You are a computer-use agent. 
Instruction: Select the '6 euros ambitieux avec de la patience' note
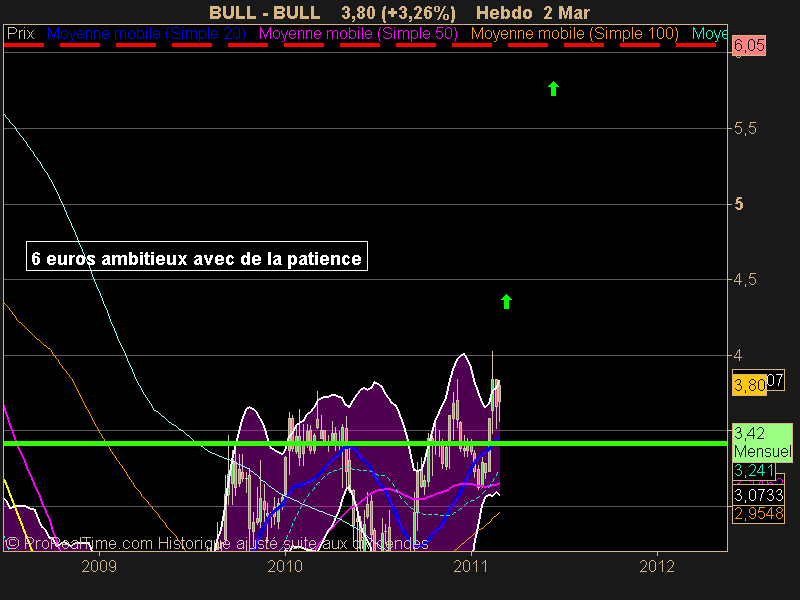(x=197, y=256)
